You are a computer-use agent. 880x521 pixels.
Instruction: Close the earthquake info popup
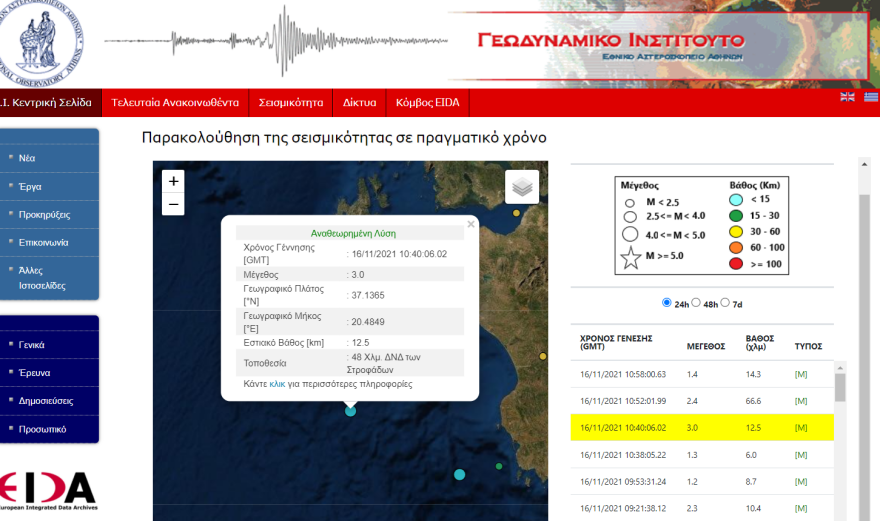pyautogui.click(x=471, y=224)
